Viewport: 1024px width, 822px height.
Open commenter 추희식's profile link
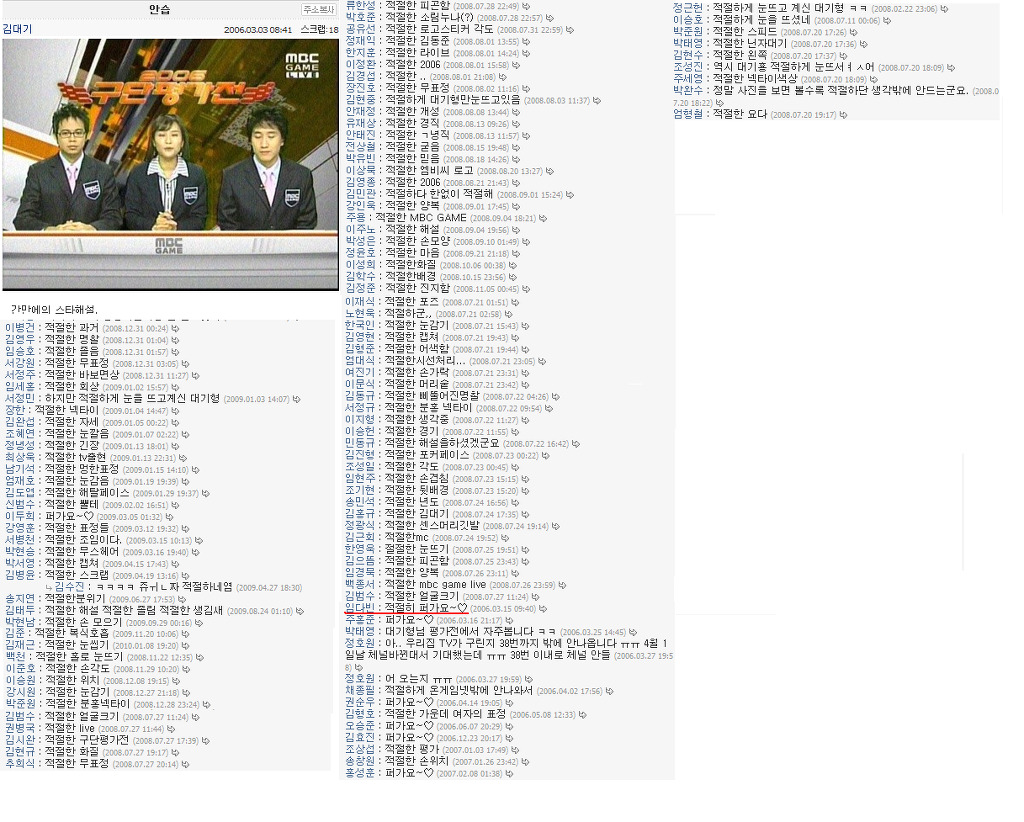(20, 763)
